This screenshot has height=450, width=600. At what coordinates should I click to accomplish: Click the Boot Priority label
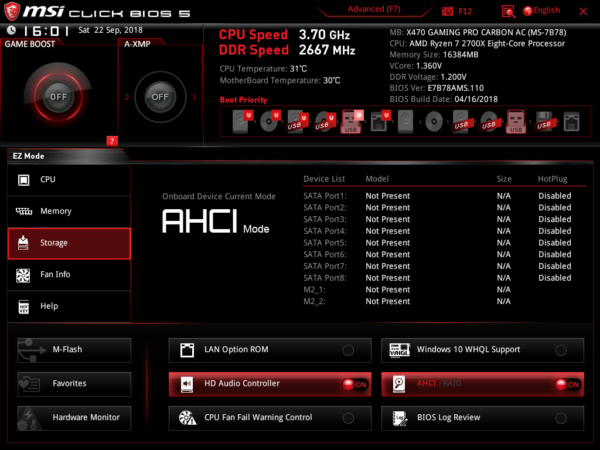[x=243, y=100]
